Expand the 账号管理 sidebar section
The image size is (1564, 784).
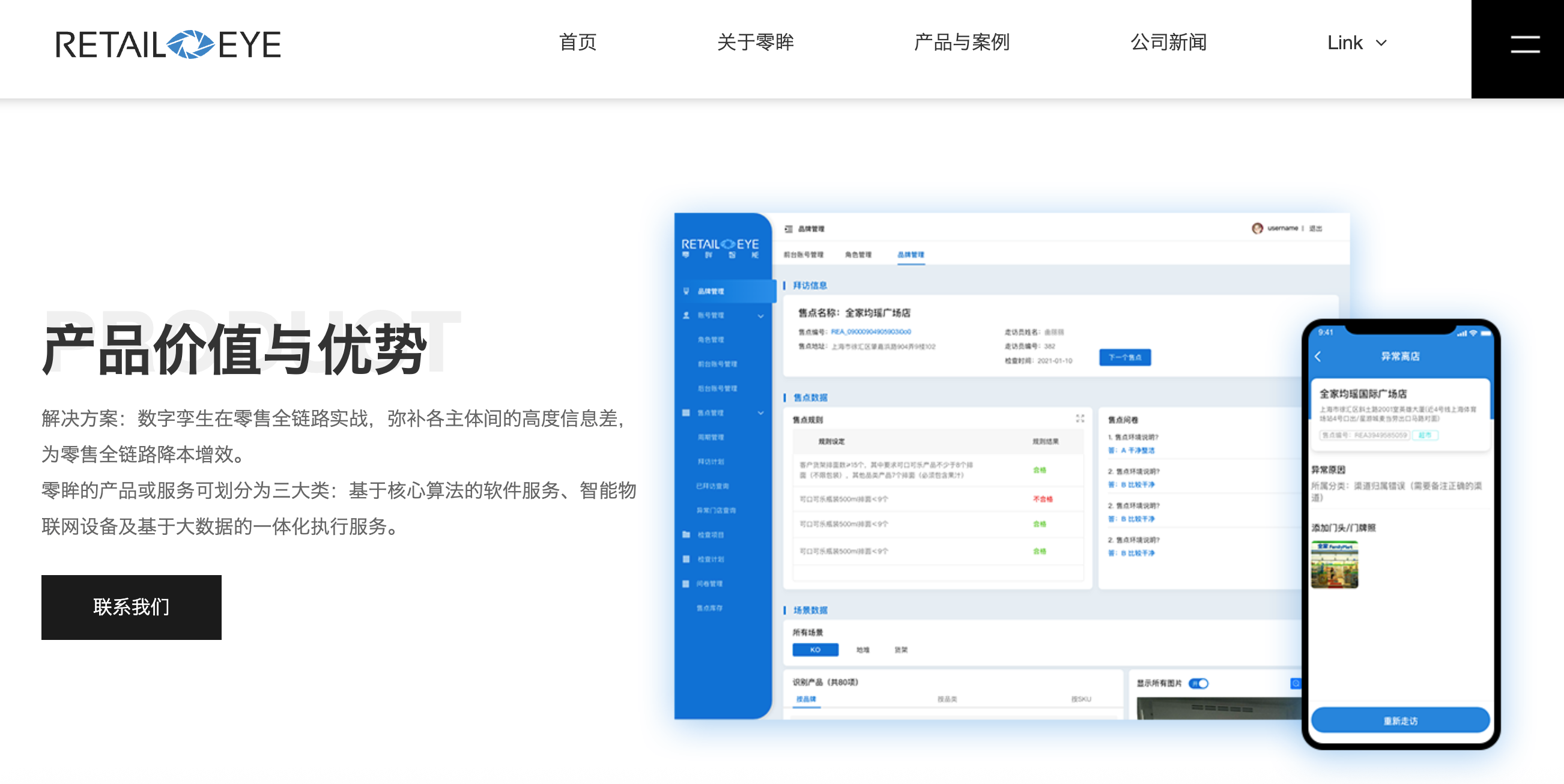760,316
